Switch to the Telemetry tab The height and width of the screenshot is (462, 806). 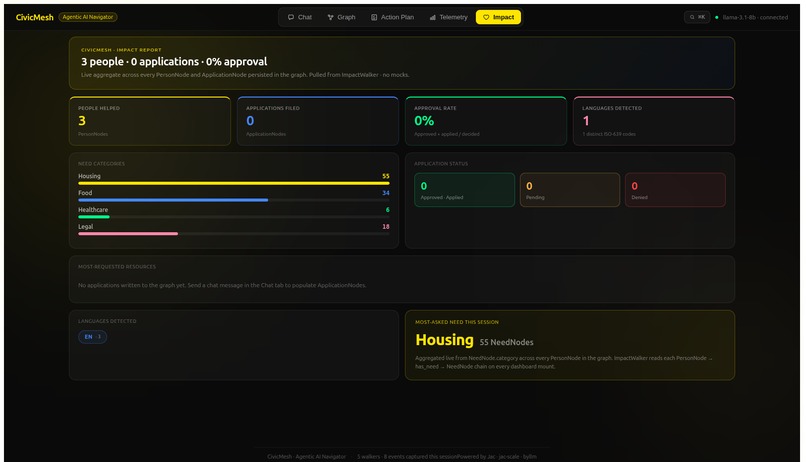coord(448,17)
